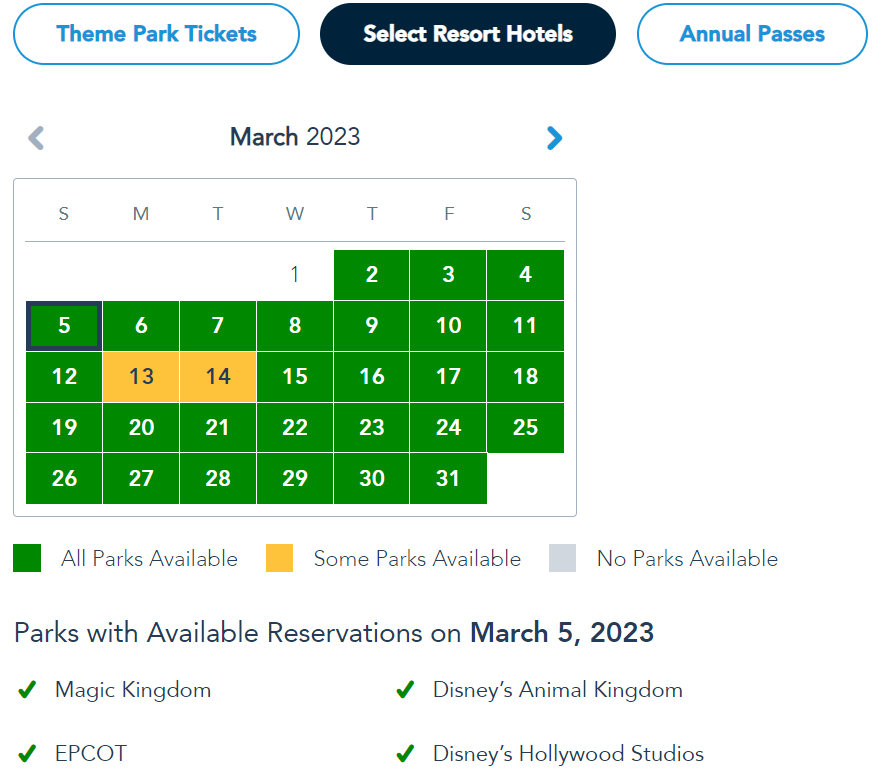The image size is (876, 781).
Task: Click the green All Parks Available swatch
Action: click(28, 559)
